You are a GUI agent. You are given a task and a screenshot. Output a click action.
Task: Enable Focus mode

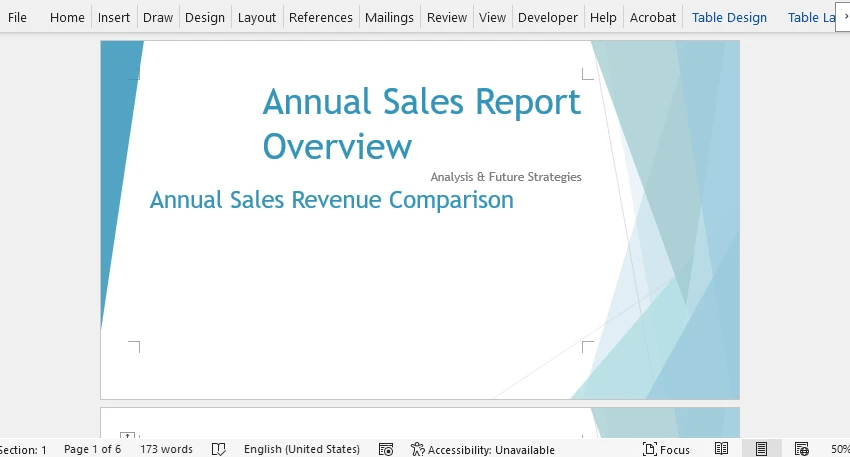[x=666, y=449]
